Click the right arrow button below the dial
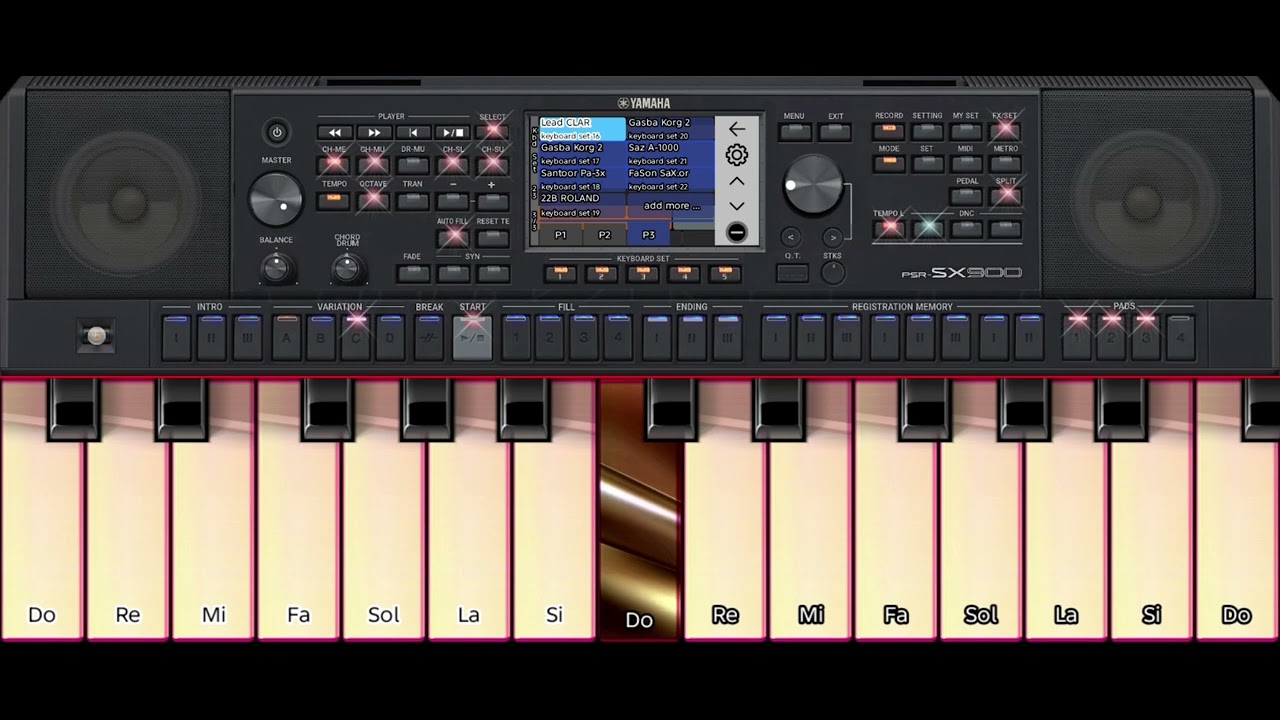The width and height of the screenshot is (1280, 720). pyautogui.click(x=832, y=237)
